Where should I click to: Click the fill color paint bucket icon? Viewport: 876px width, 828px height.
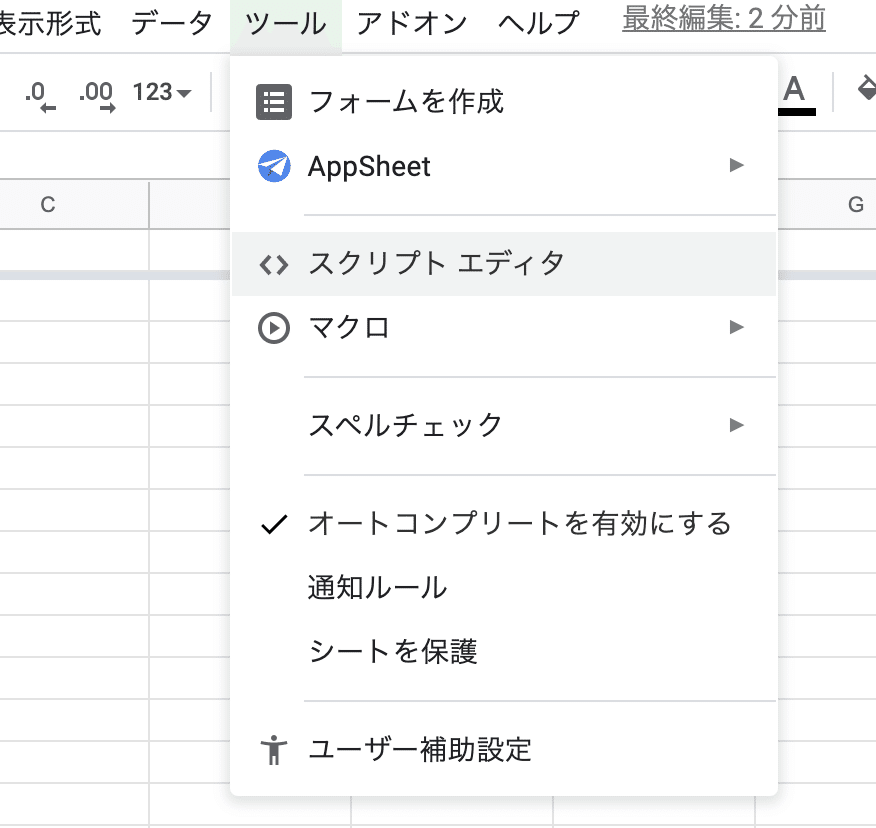pyautogui.click(x=866, y=91)
